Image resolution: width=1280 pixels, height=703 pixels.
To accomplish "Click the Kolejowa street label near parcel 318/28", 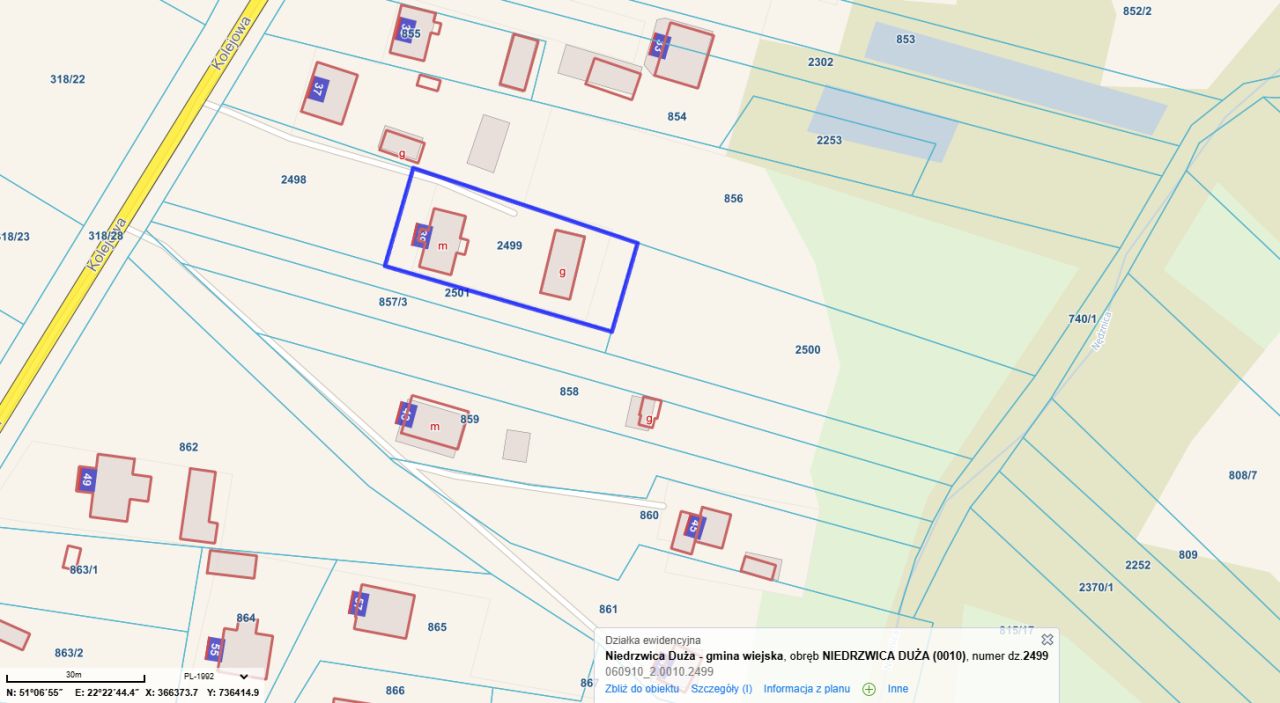I will (106, 245).
